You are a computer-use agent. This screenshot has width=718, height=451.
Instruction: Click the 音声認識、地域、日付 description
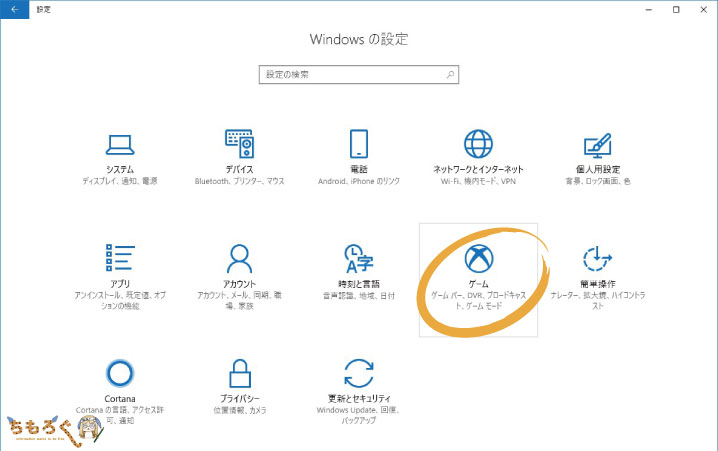click(359, 296)
